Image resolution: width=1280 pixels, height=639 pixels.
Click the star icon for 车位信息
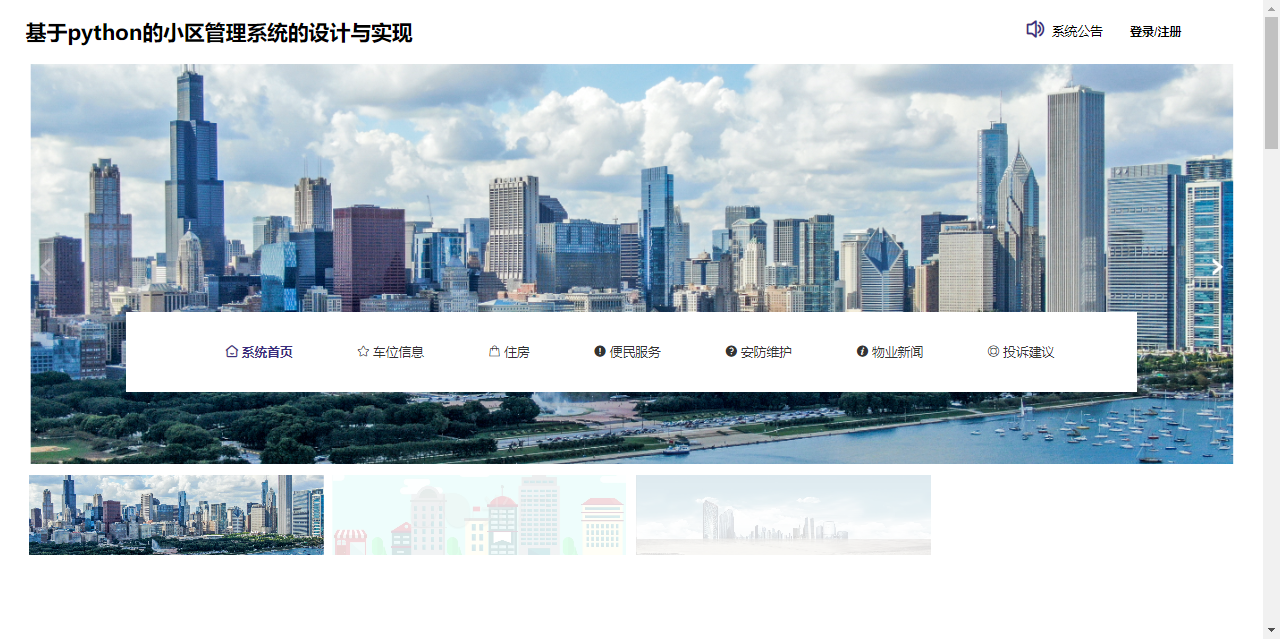363,352
